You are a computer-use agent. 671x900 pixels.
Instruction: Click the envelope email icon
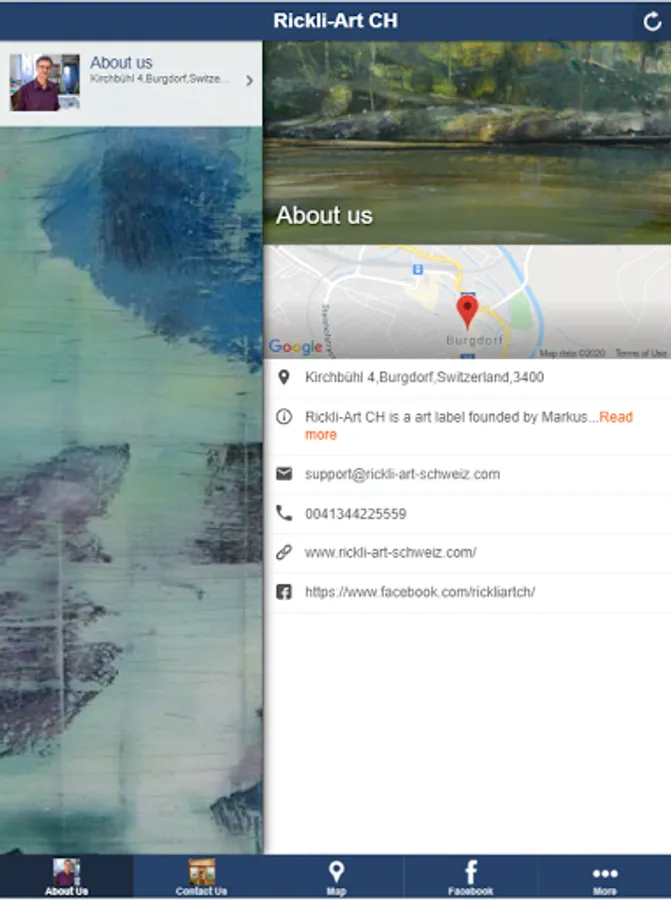click(284, 474)
